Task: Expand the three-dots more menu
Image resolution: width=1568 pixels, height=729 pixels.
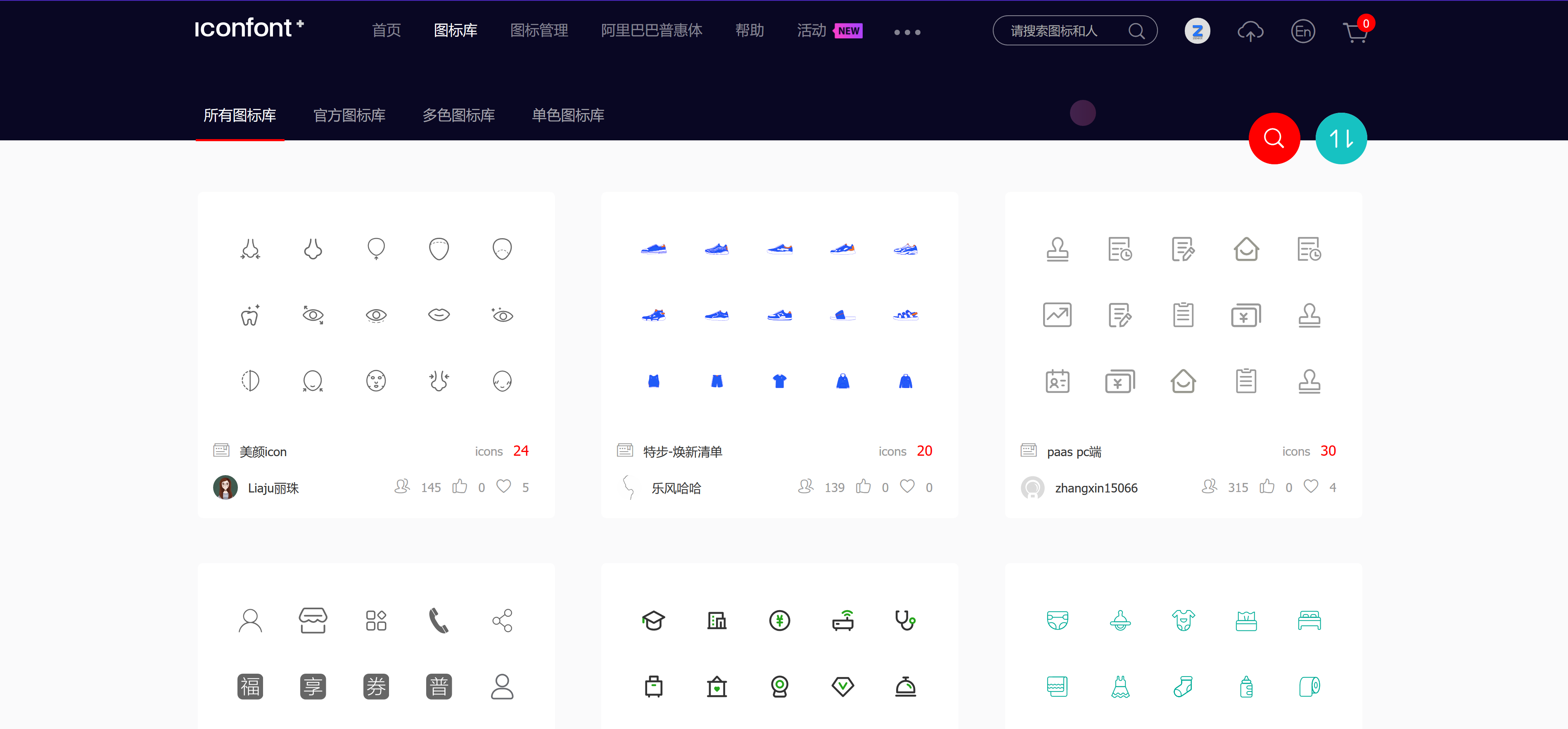Action: (x=907, y=32)
